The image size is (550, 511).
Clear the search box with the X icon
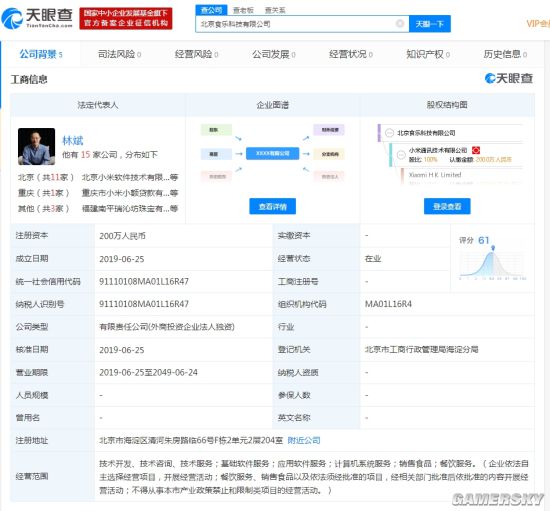click(400, 23)
